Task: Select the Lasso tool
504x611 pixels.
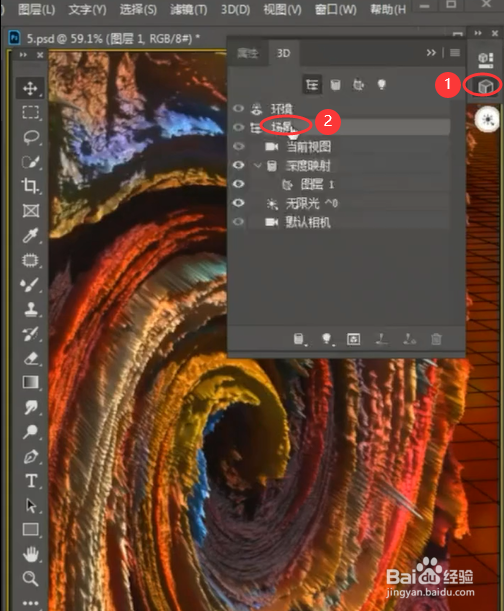Action: [x=30, y=137]
